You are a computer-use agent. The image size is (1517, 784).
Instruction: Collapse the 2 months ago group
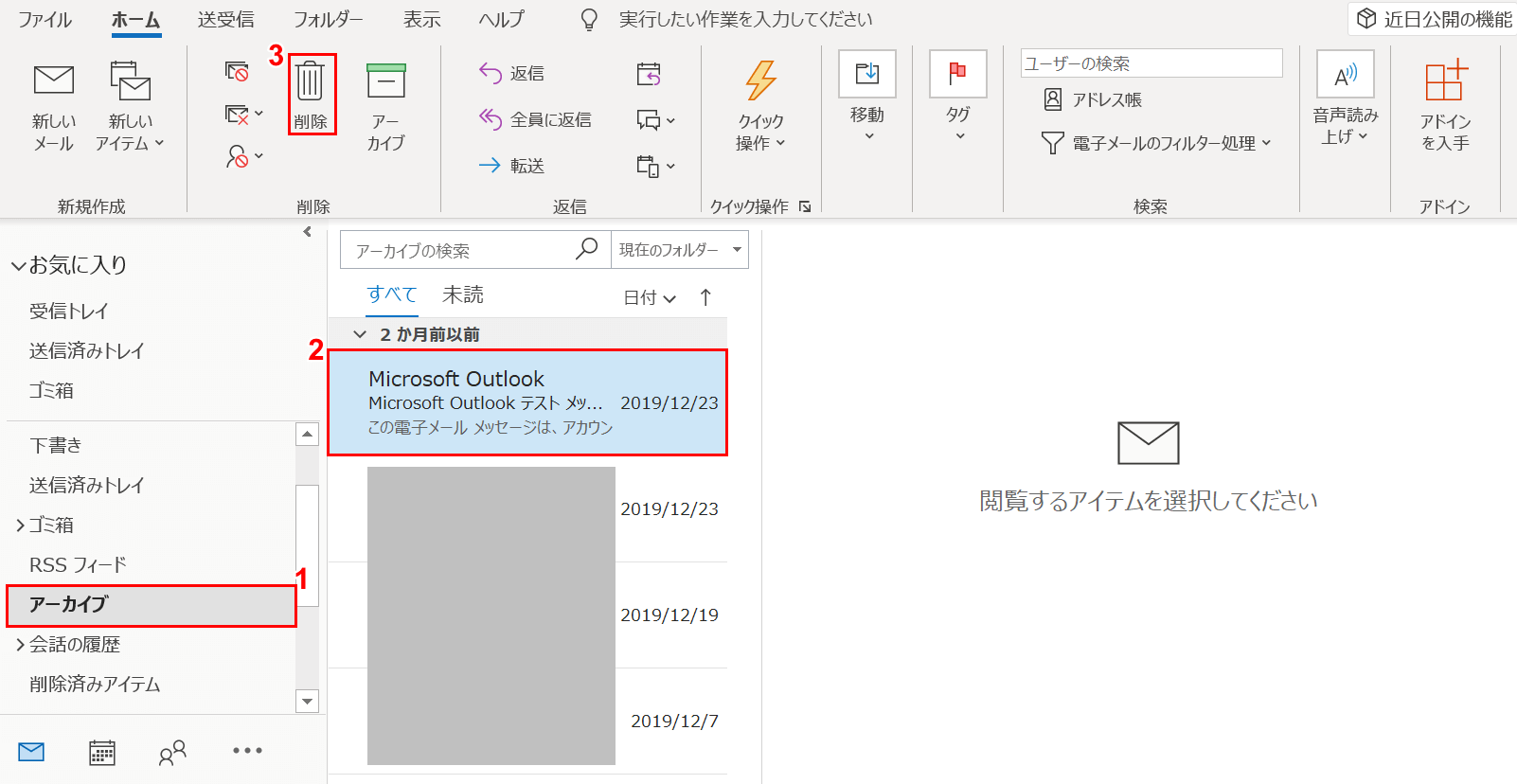pos(360,334)
